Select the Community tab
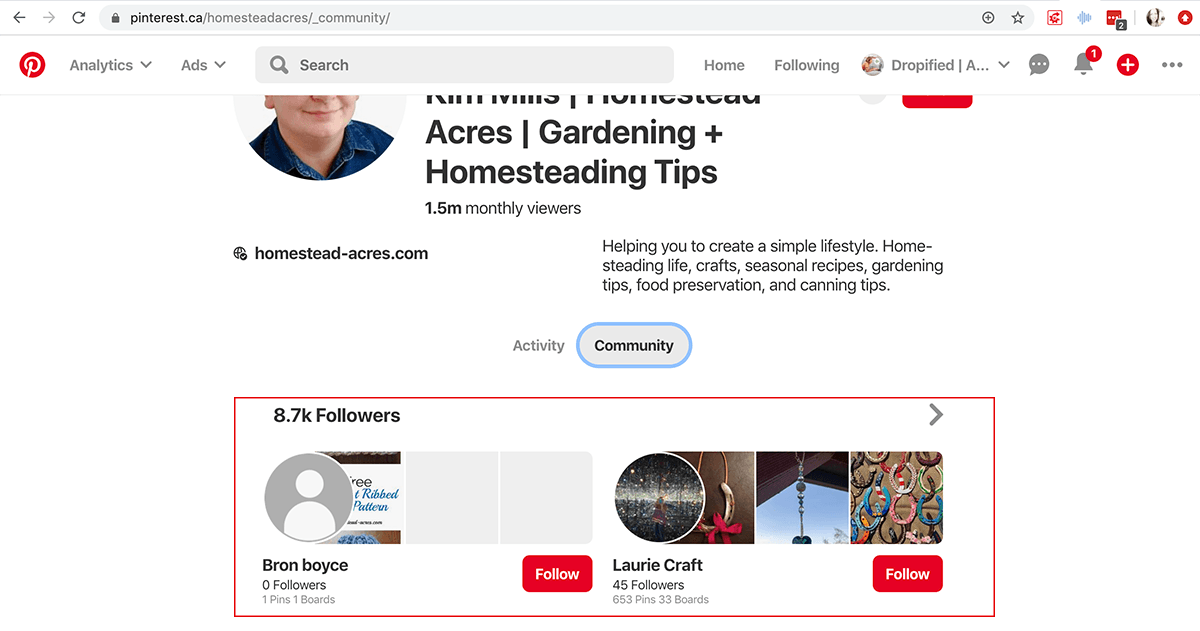The image size is (1200, 631). pyautogui.click(x=634, y=345)
